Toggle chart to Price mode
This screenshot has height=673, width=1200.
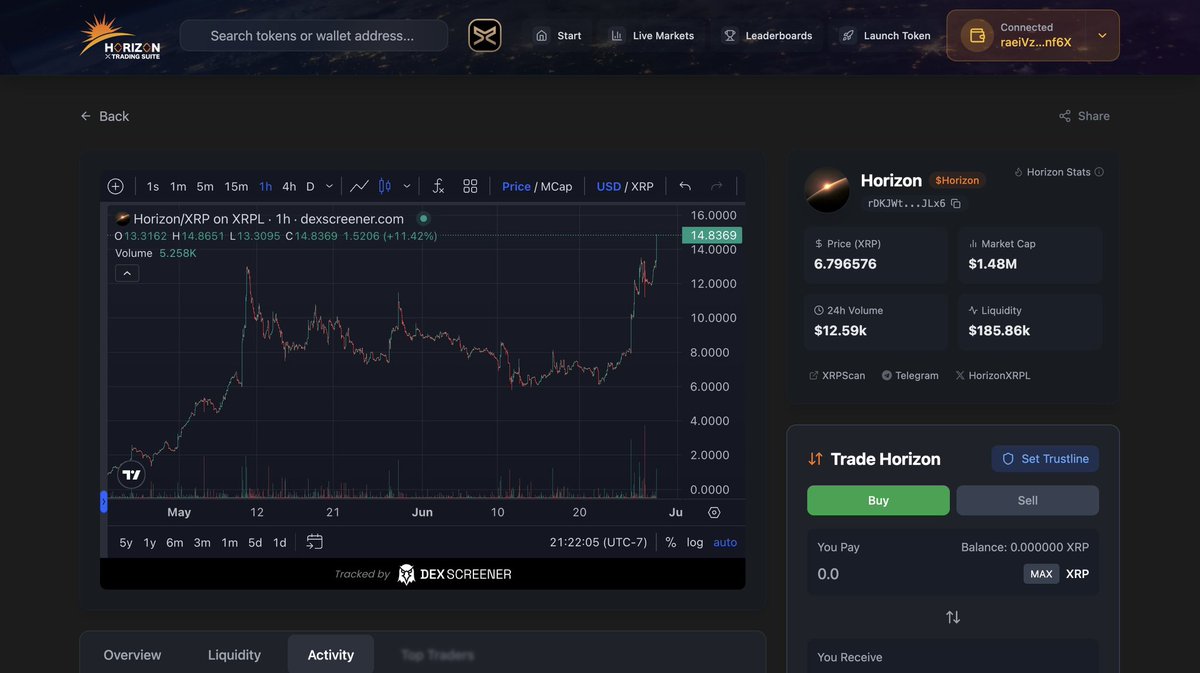(x=516, y=186)
